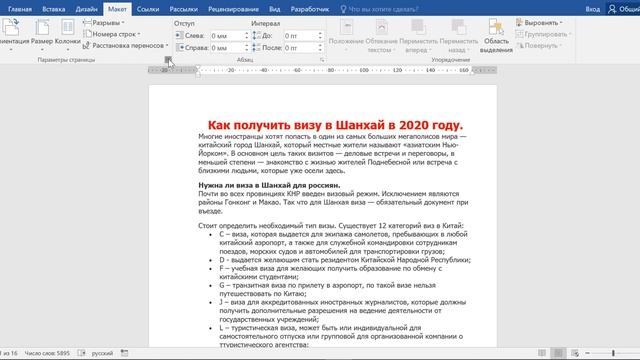Switch to the Разработчик tab
The height and width of the screenshot is (360, 640).
[309, 9]
